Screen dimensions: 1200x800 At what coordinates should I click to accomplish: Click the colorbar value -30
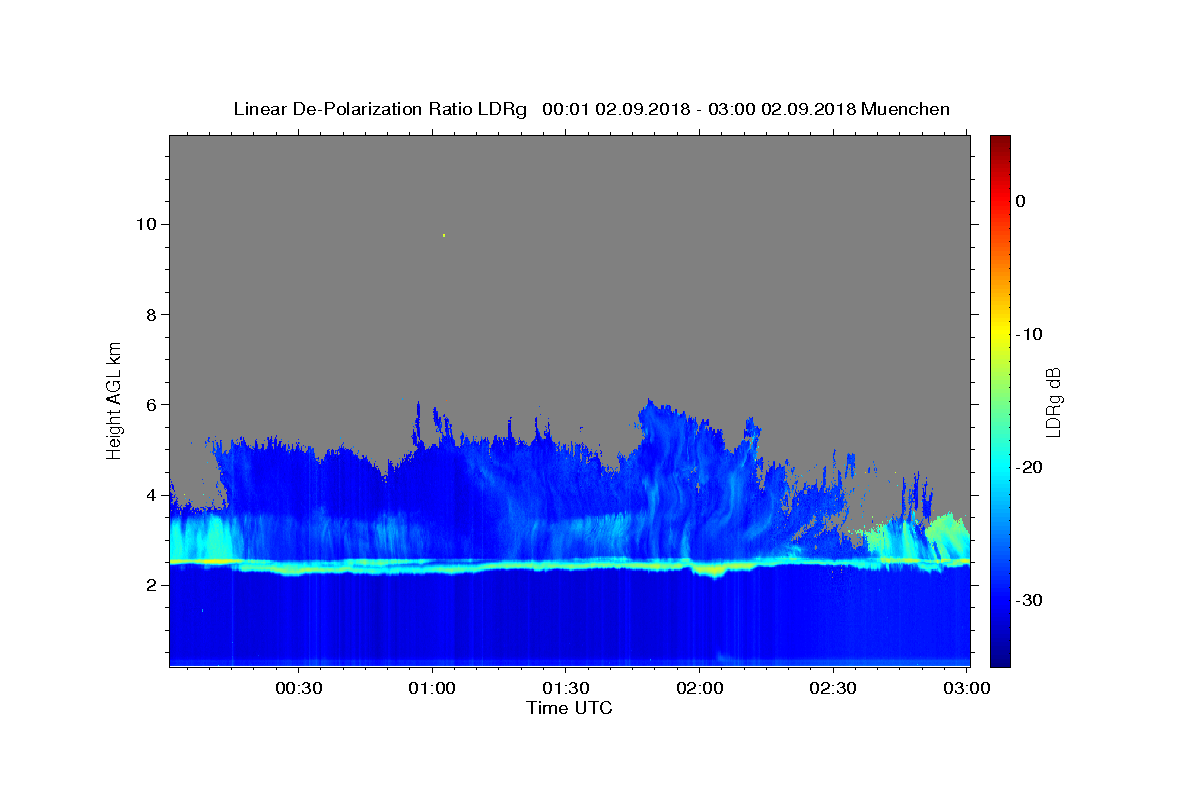point(1029,600)
